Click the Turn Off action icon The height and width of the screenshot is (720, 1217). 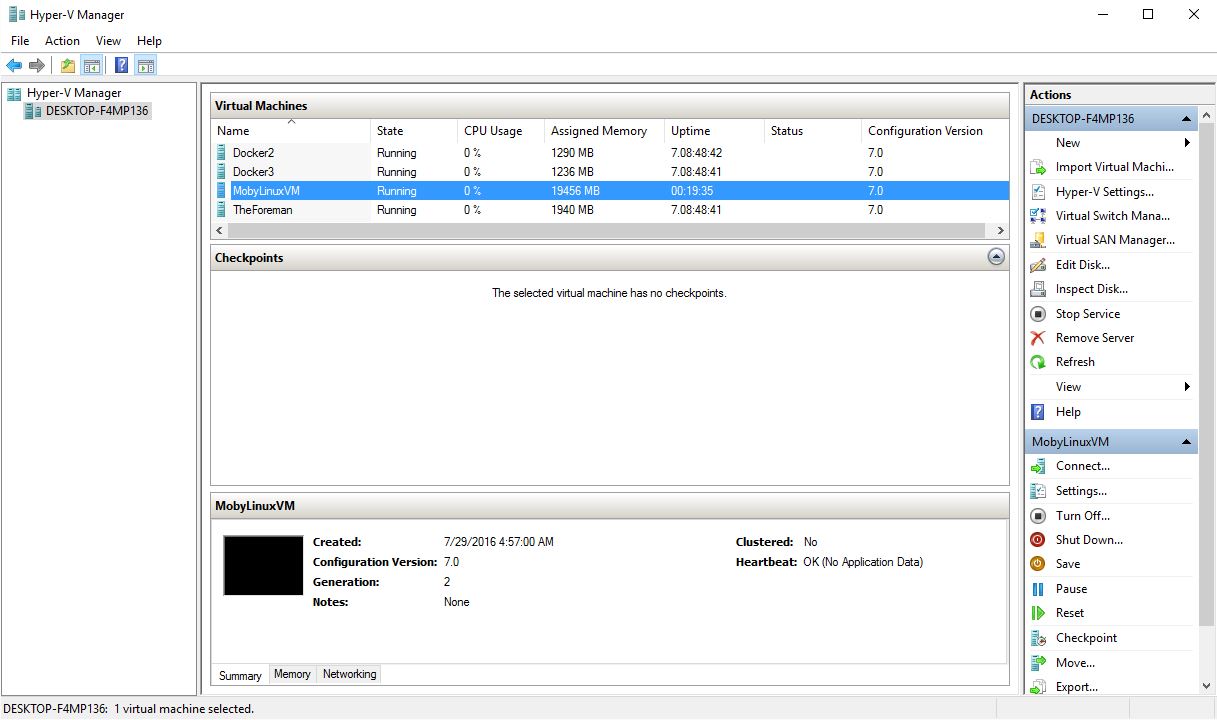coord(1038,516)
